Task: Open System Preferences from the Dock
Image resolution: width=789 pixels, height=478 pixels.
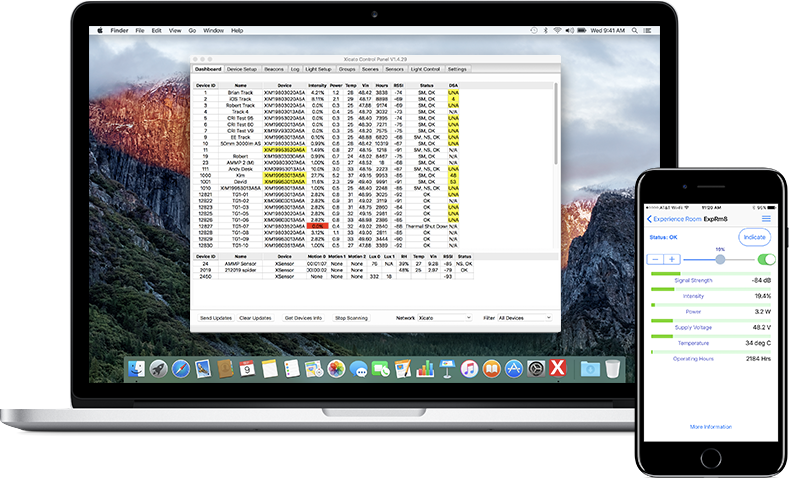Action: tap(536, 369)
